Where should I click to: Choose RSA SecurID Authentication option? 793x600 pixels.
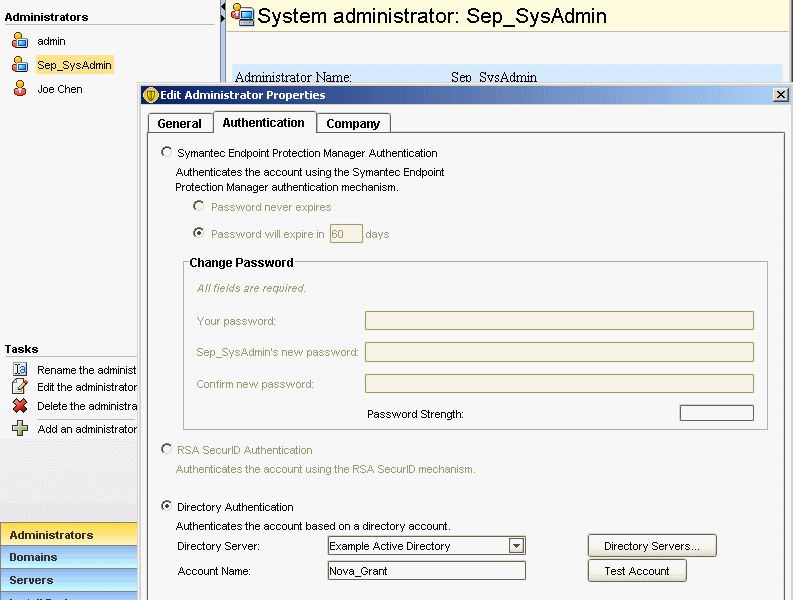tap(167, 450)
